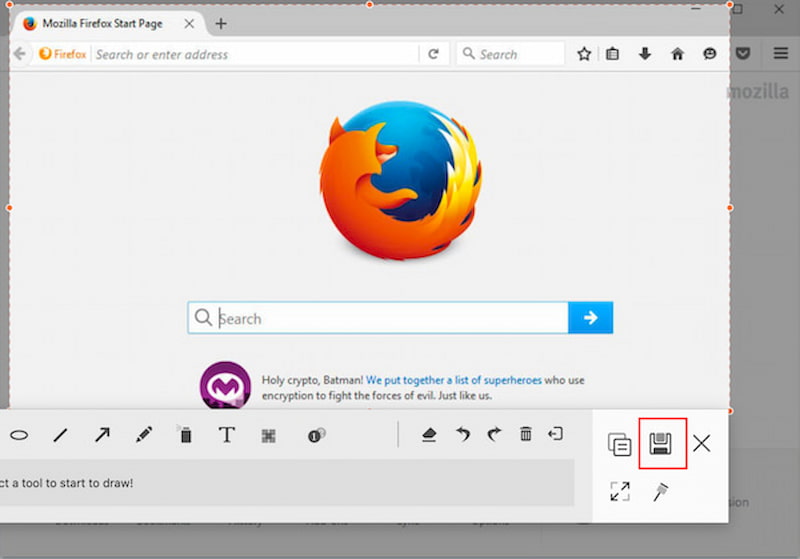Expand capture area to fullscreen

point(620,492)
